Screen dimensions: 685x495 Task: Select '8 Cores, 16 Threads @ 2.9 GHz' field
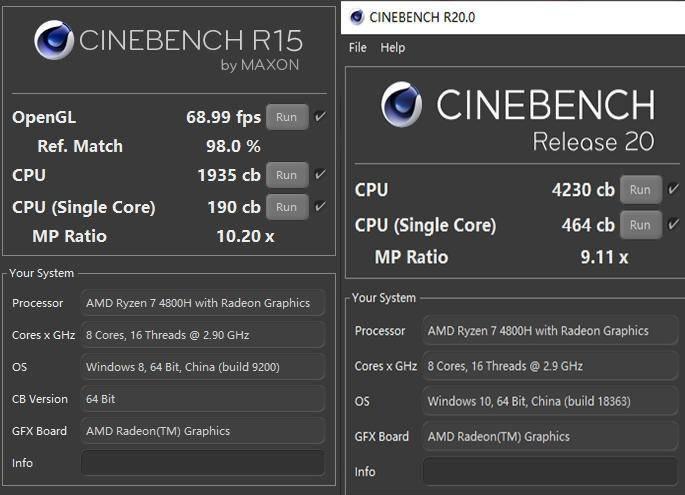coord(550,366)
